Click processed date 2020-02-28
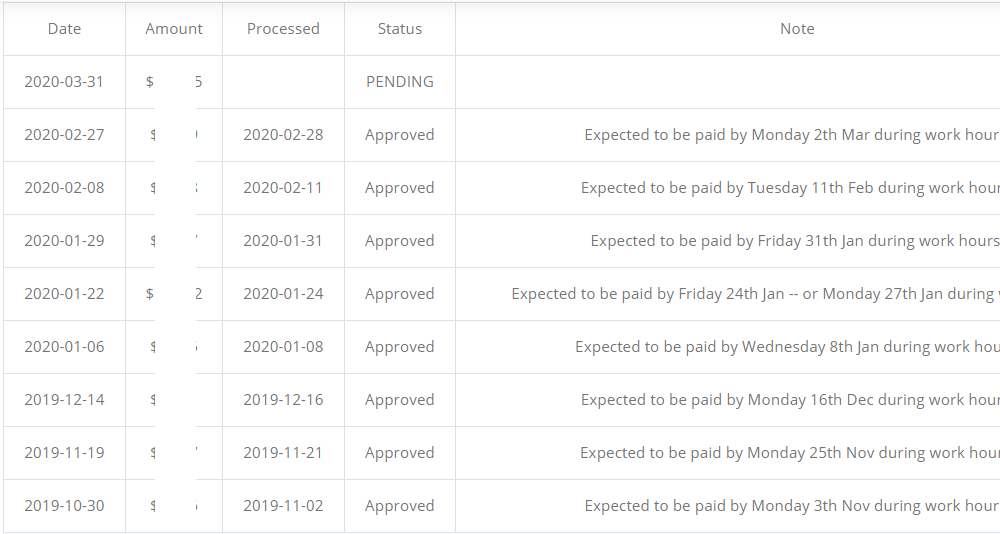The height and width of the screenshot is (534, 1000). [283, 135]
